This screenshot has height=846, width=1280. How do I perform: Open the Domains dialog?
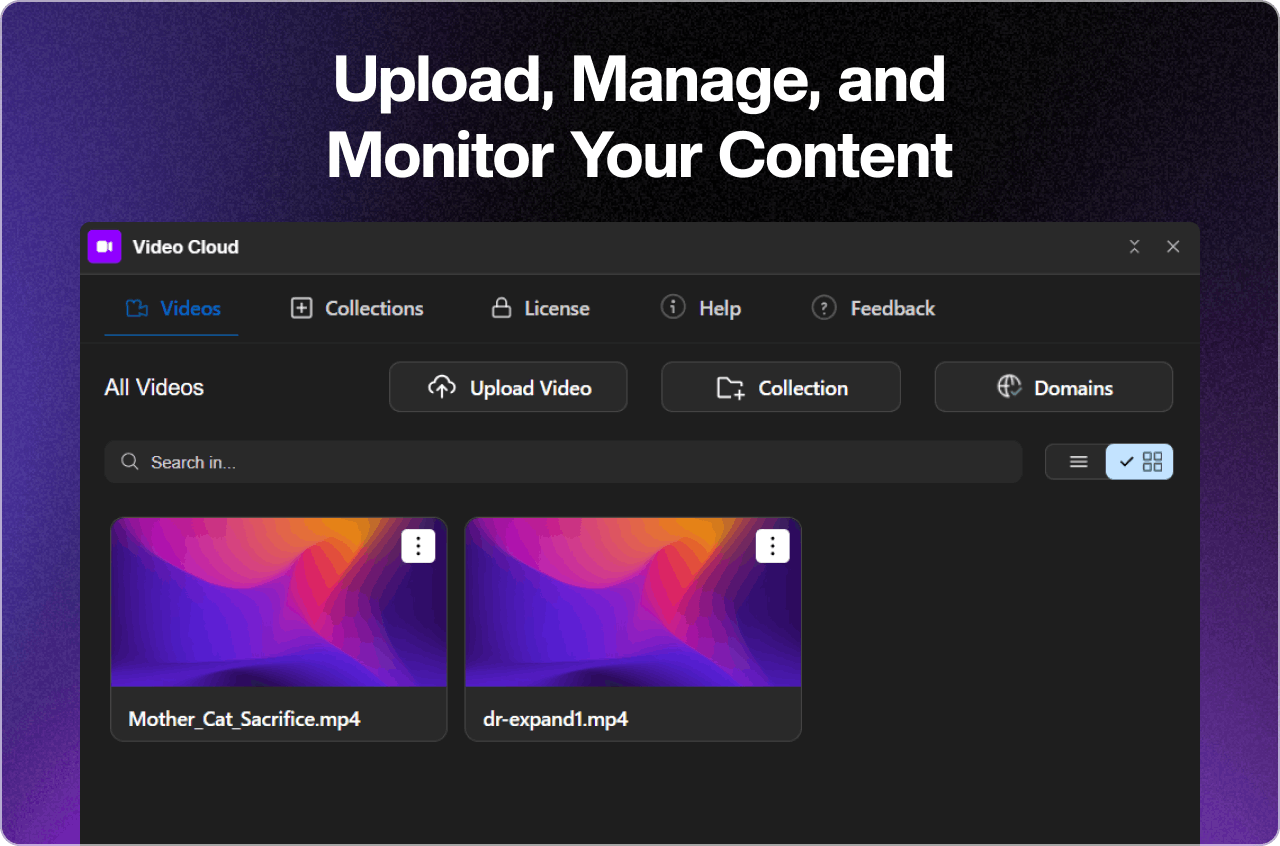click(1053, 386)
